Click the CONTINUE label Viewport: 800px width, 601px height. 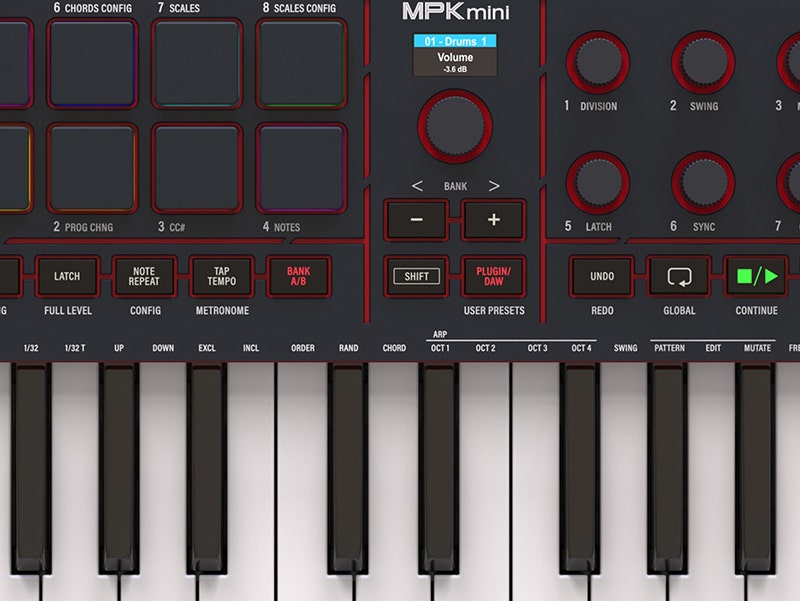757,311
